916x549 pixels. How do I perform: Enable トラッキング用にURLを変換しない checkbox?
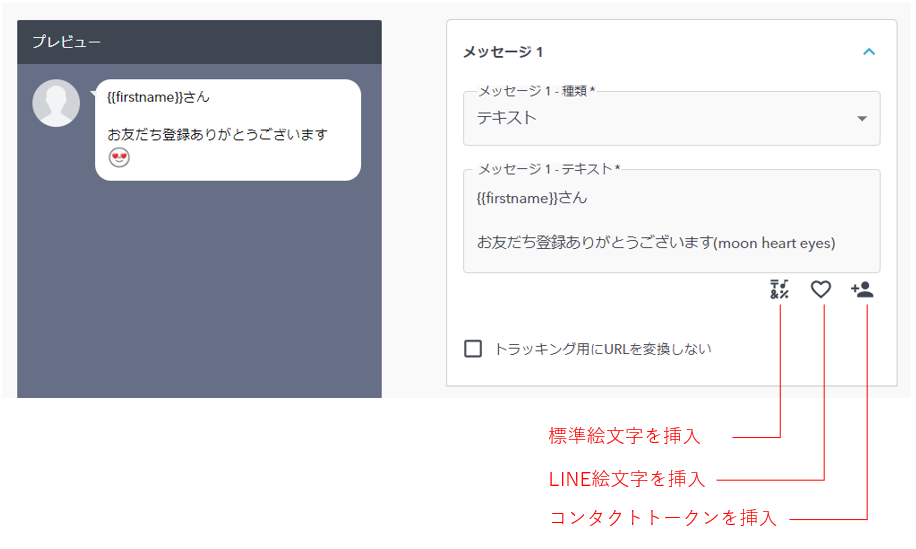pos(473,349)
